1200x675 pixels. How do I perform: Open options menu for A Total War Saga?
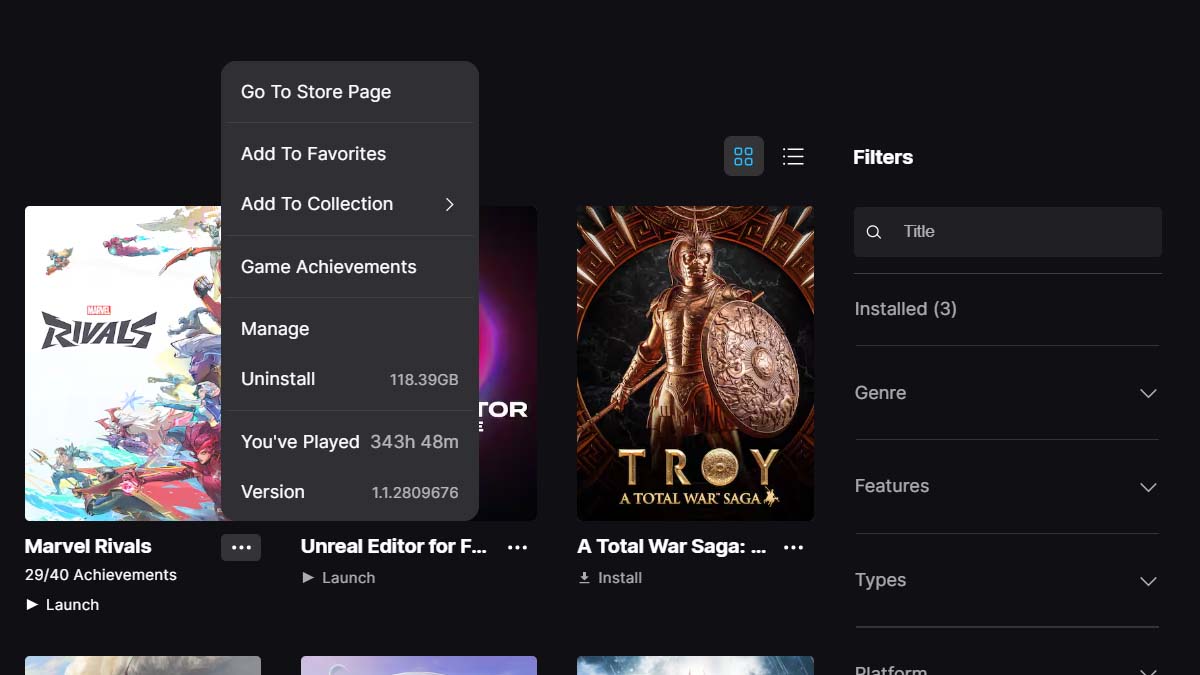(x=793, y=547)
